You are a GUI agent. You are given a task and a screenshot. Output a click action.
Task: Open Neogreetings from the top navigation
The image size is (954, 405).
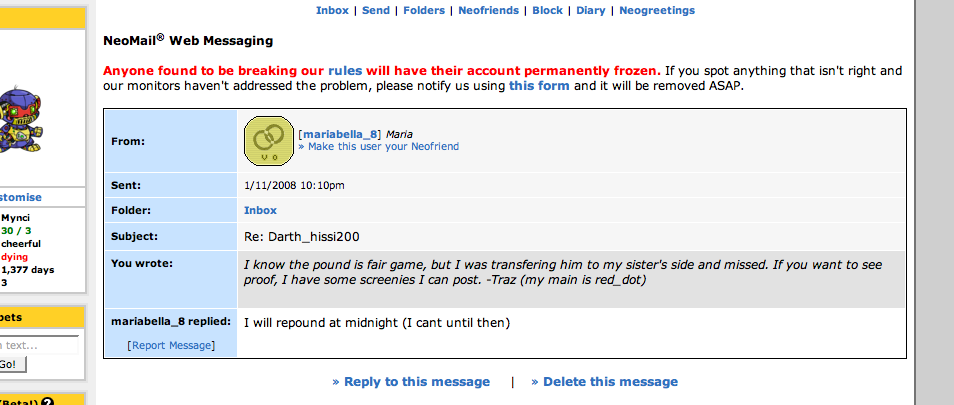pos(656,11)
